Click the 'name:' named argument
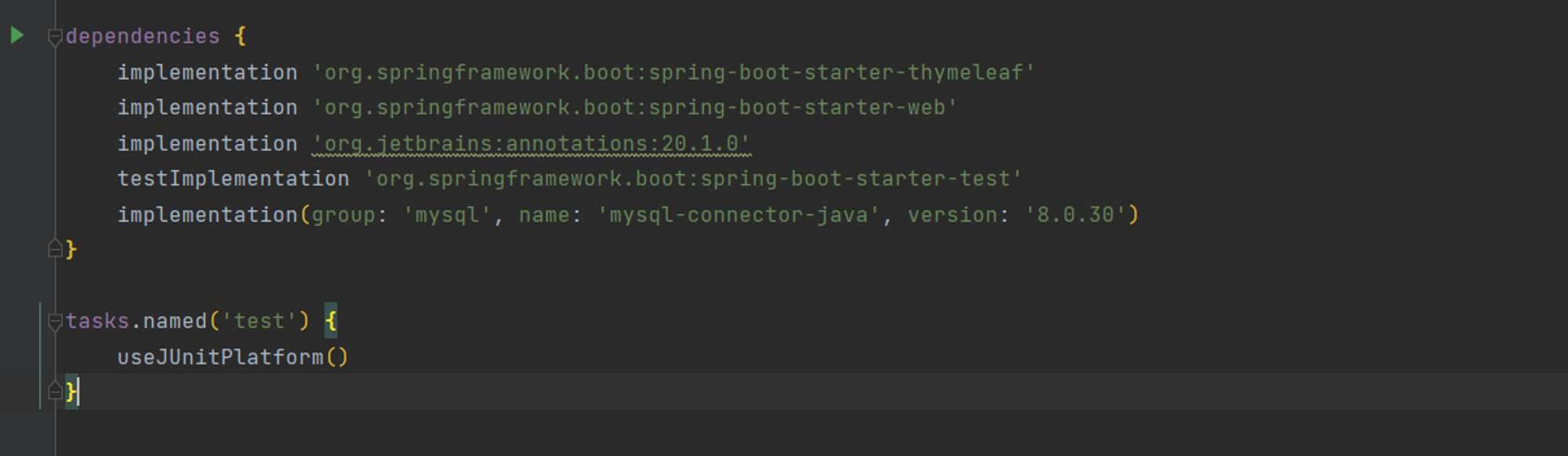 [550, 215]
